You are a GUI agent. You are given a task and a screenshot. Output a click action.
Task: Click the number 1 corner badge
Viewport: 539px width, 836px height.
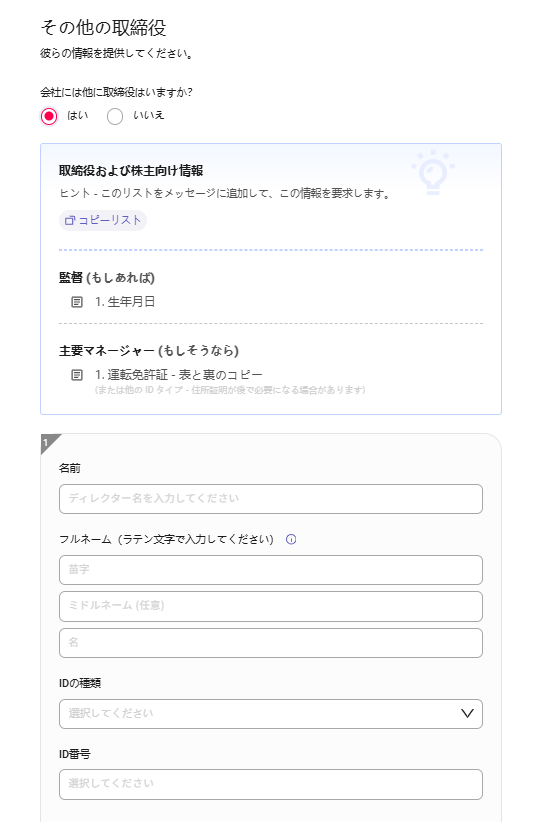(x=47, y=443)
